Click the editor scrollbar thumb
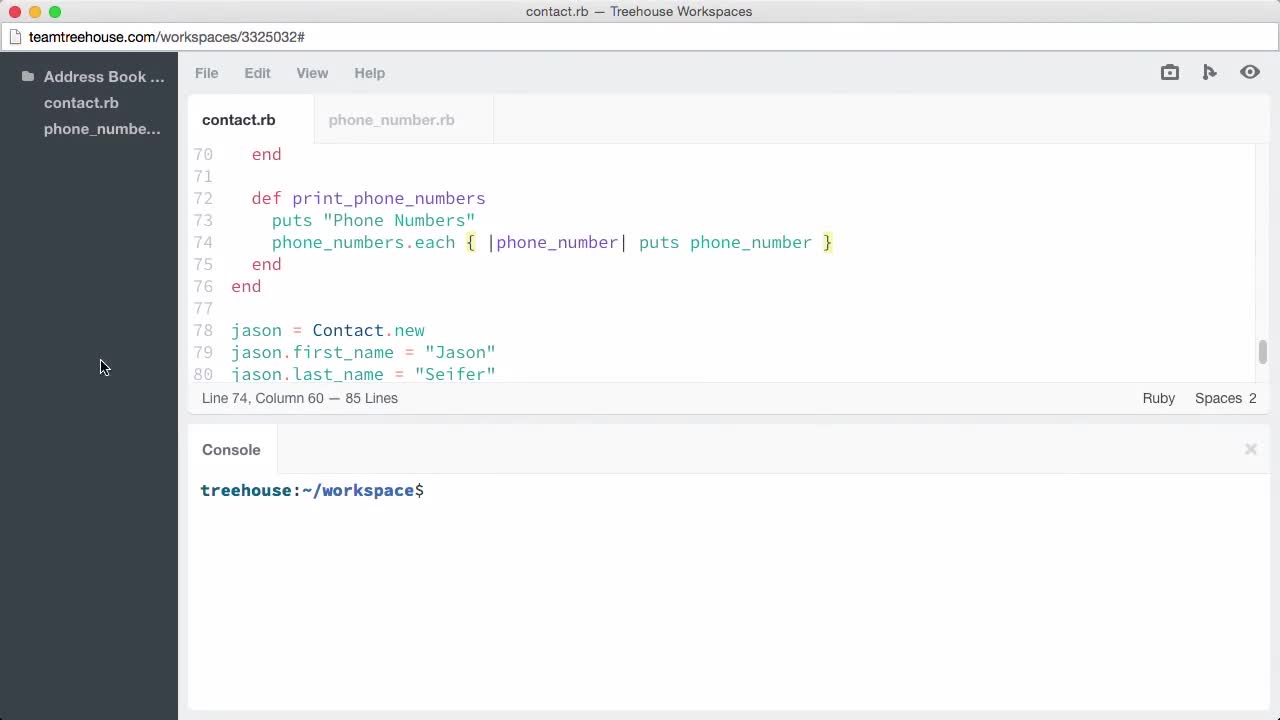 1262,352
